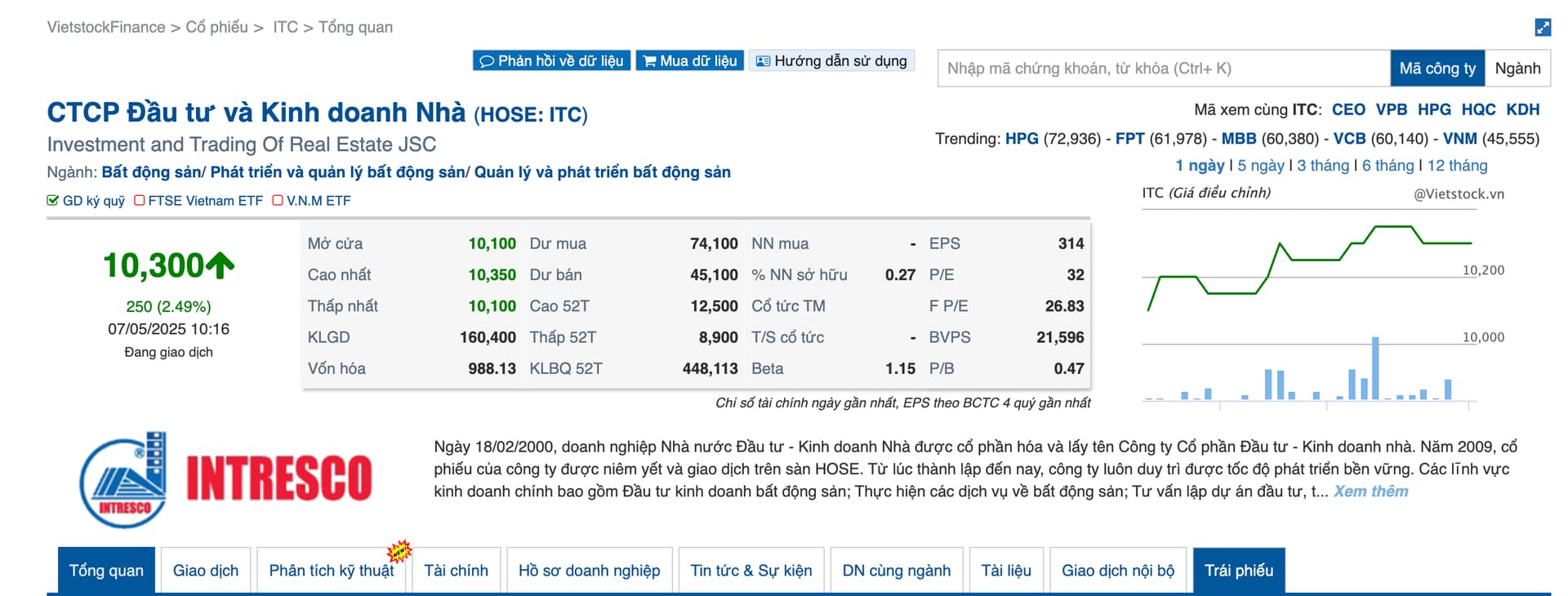1568x596 pixels.
Task: Click the 'Mua dữ liệu' cart button
Action: pos(689,61)
